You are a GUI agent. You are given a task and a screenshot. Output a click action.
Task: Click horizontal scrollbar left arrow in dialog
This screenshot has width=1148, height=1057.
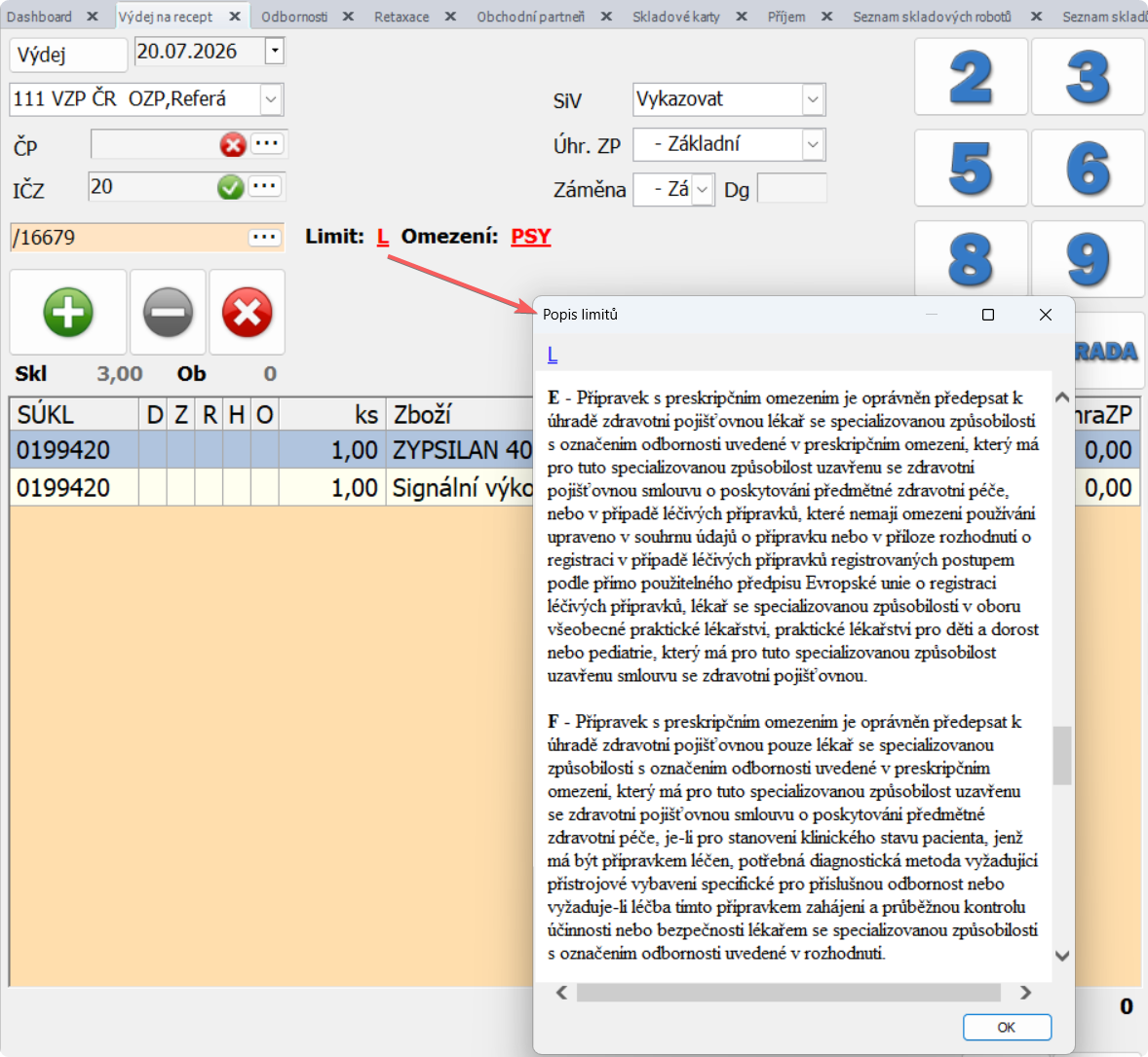[x=561, y=993]
